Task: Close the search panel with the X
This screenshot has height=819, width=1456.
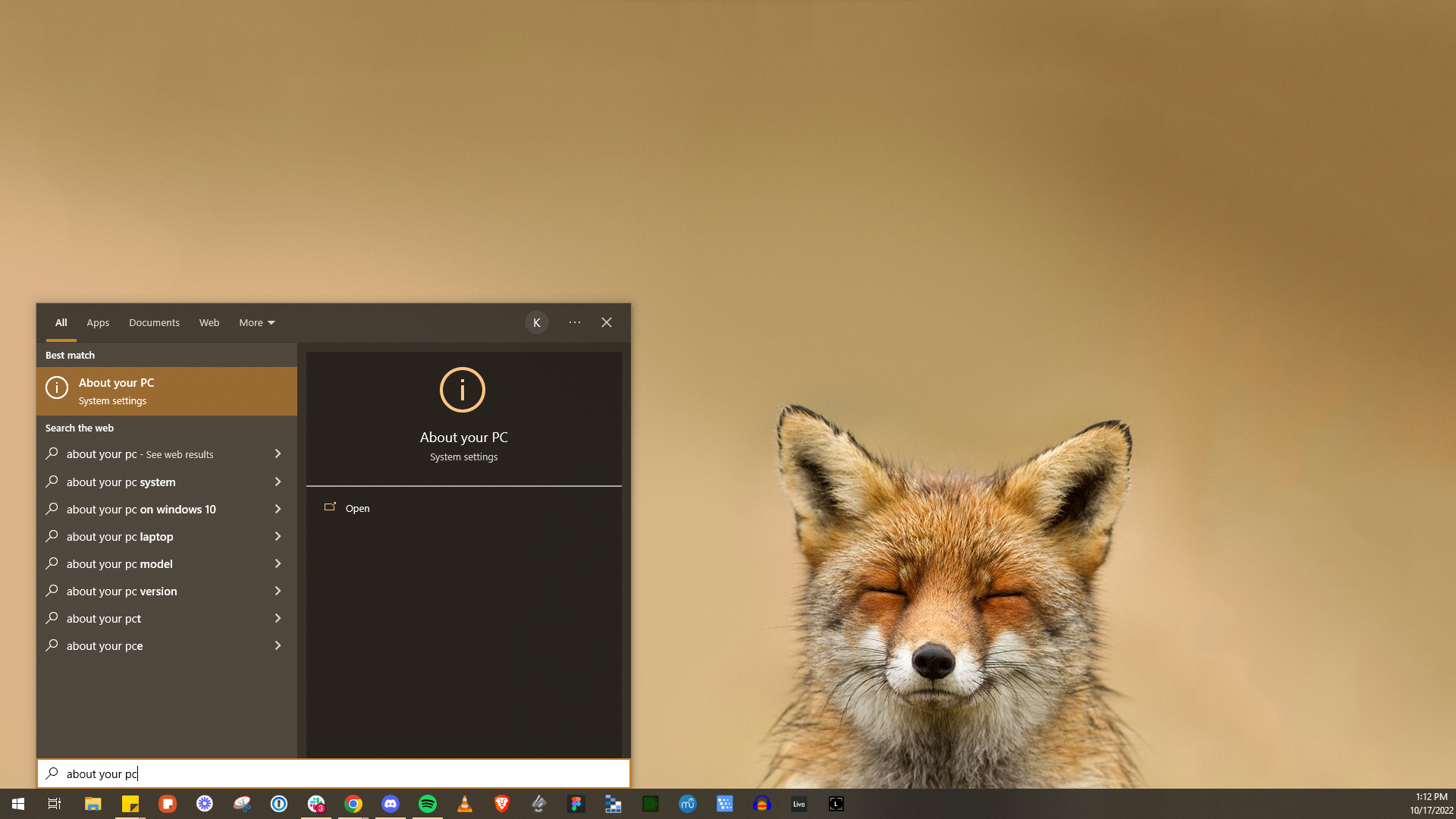Action: coord(607,322)
